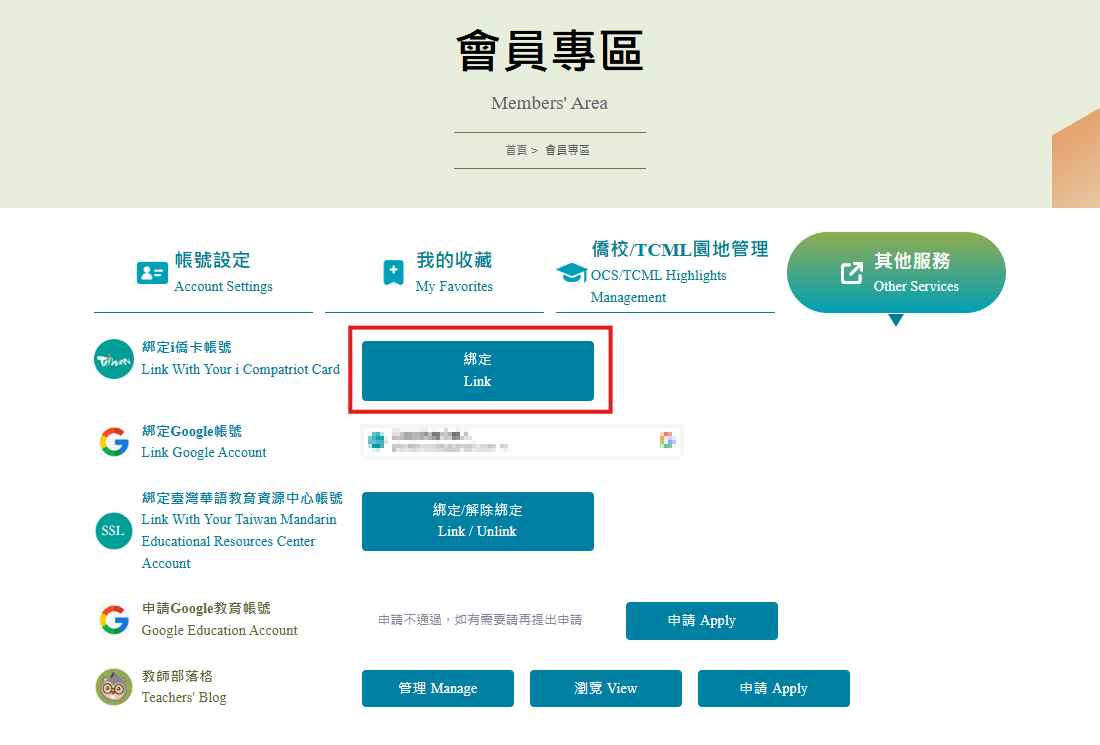Click the My Favorites bookmark icon
The width and height of the screenshot is (1100, 745).
pos(394,273)
